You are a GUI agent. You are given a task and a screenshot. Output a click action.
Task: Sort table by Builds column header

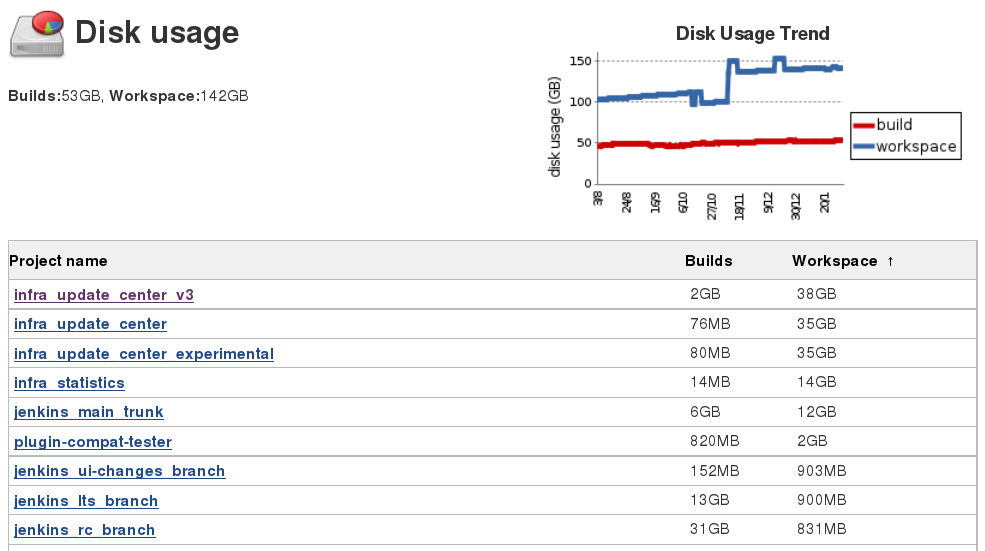click(708, 261)
